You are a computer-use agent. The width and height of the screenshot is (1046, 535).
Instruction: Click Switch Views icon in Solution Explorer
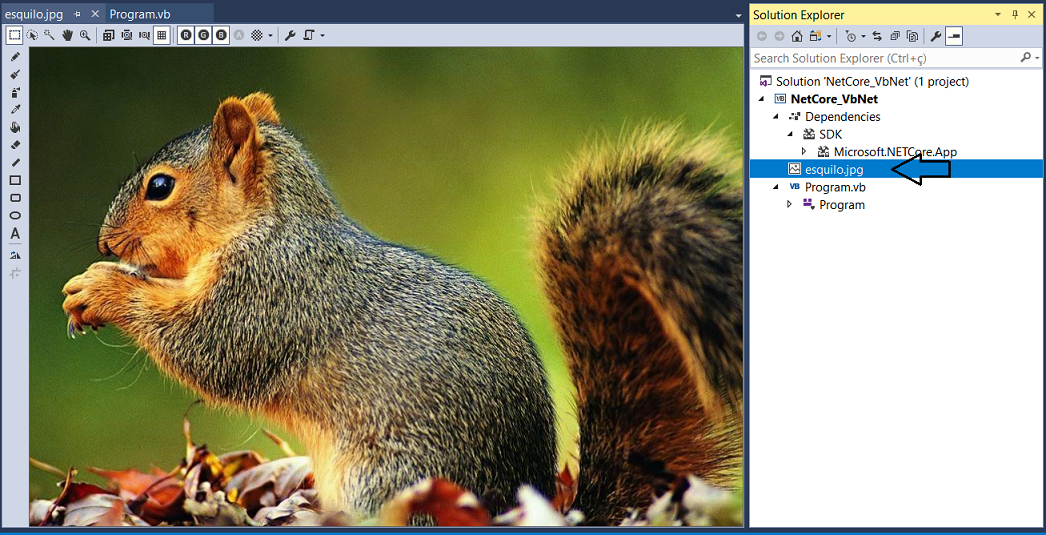click(817, 36)
